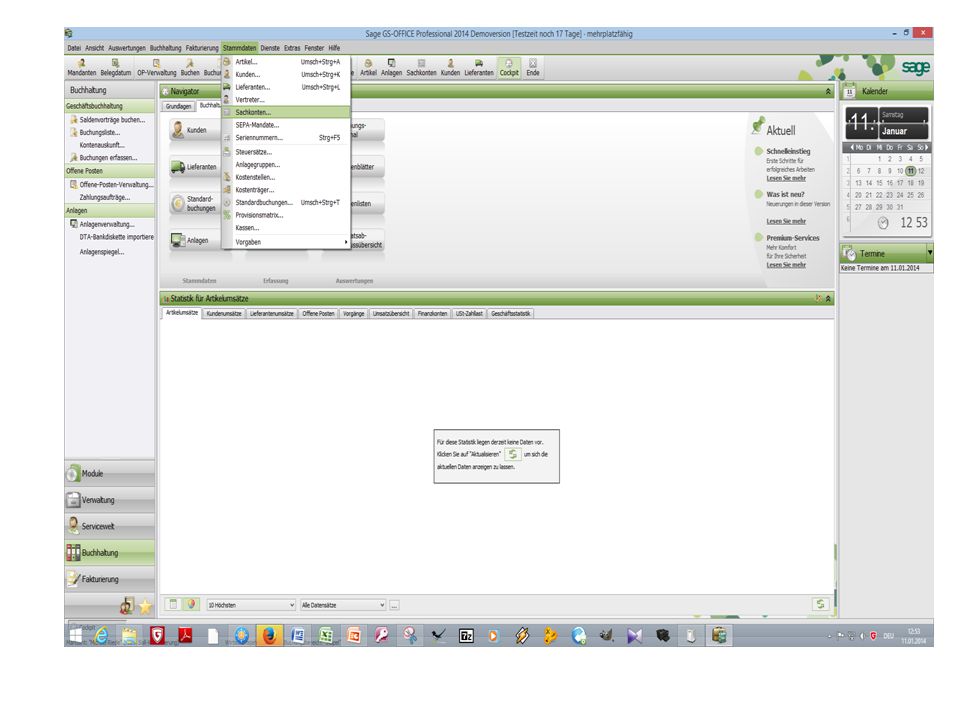Select day 15 in the calendar
Viewport: 960px width, 720px height.
pyautogui.click(x=879, y=183)
